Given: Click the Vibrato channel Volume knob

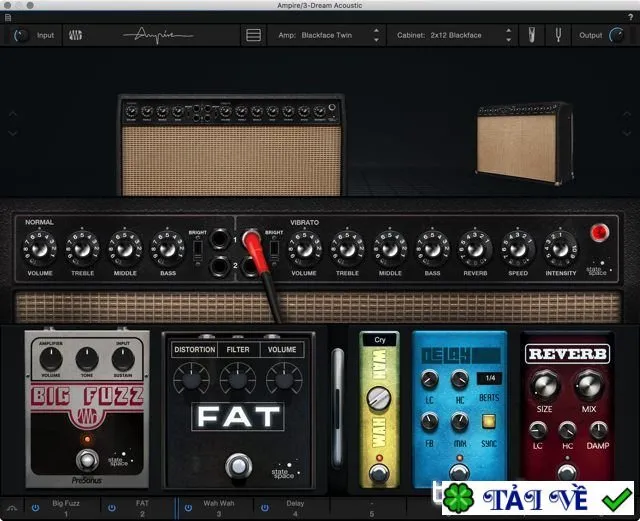Looking at the screenshot, I should coord(304,248).
